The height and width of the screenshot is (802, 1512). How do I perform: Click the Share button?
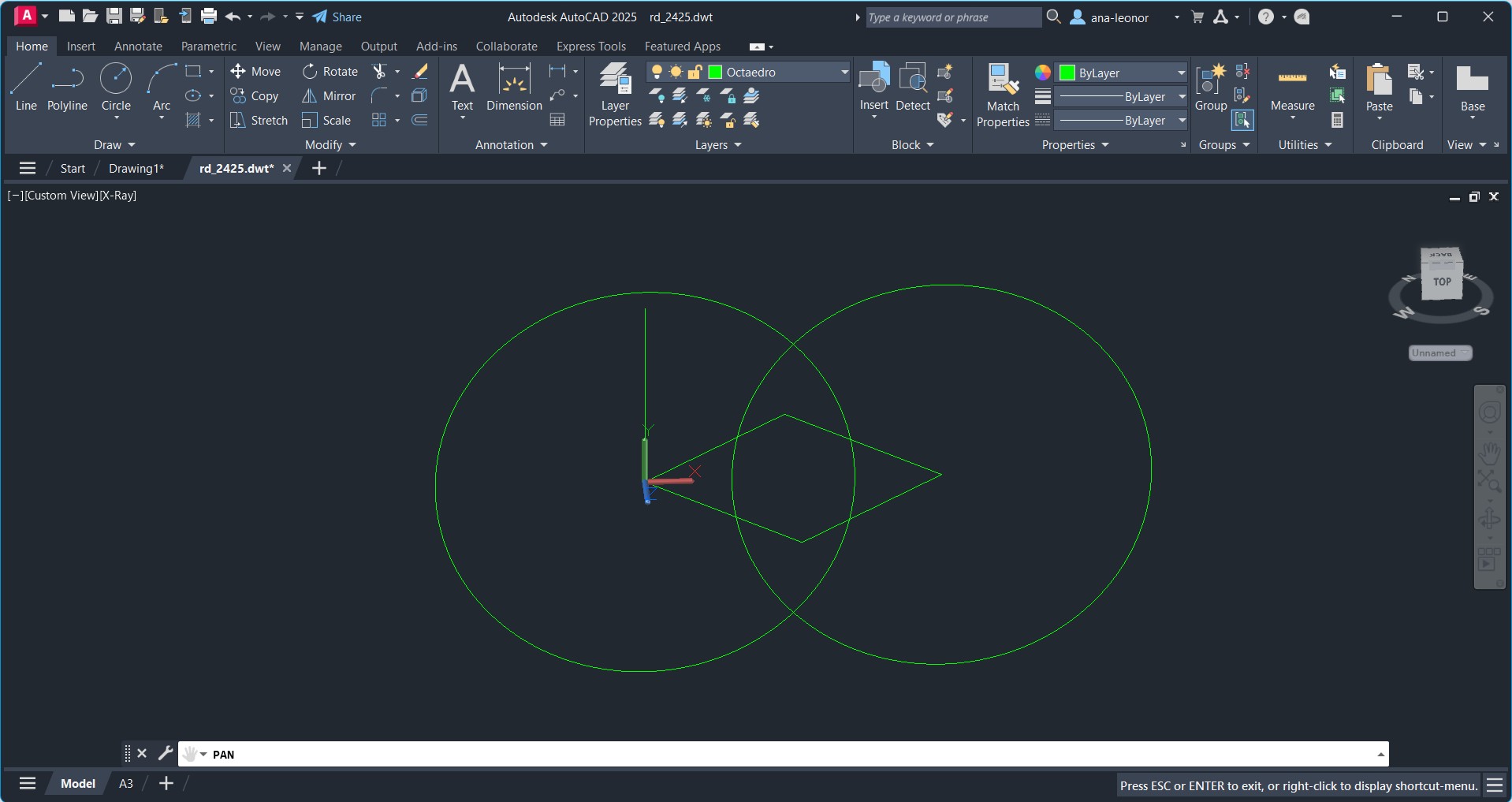pyautogui.click(x=337, y=17)
